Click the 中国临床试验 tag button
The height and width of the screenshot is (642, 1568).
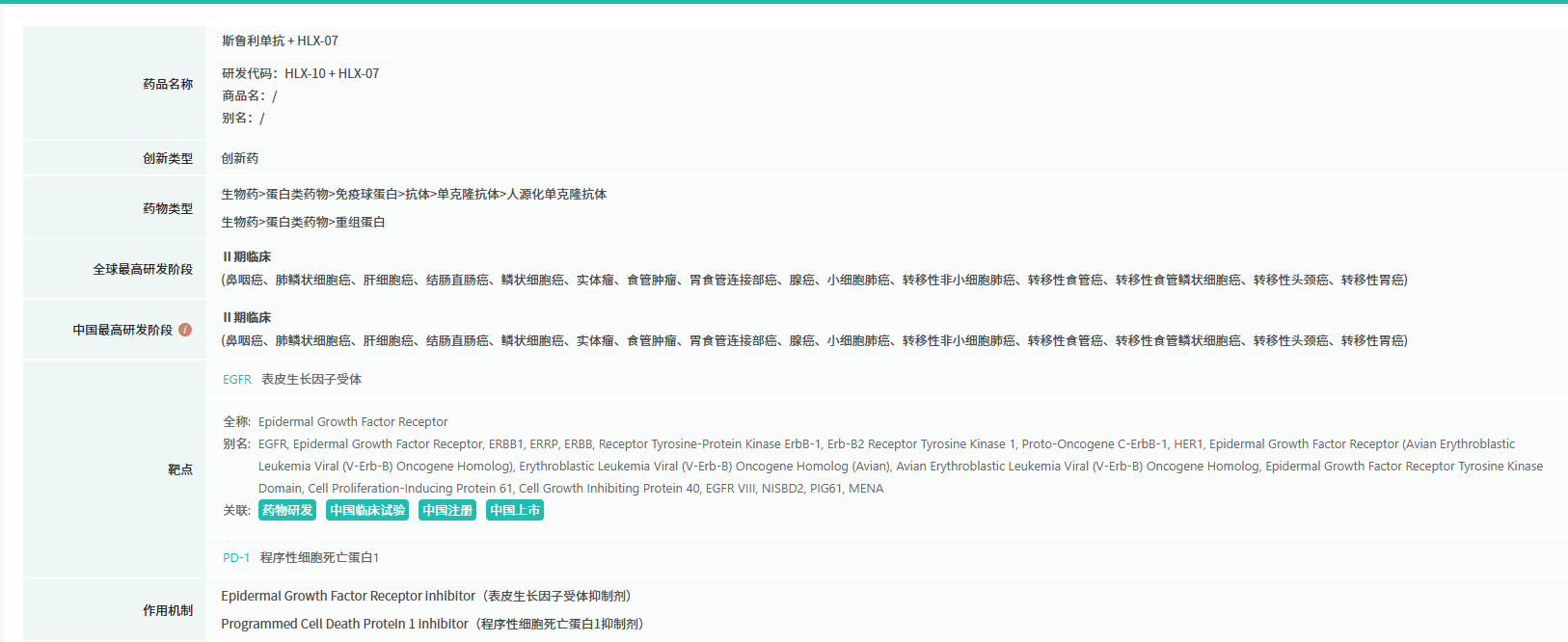(x=366, y=510)
